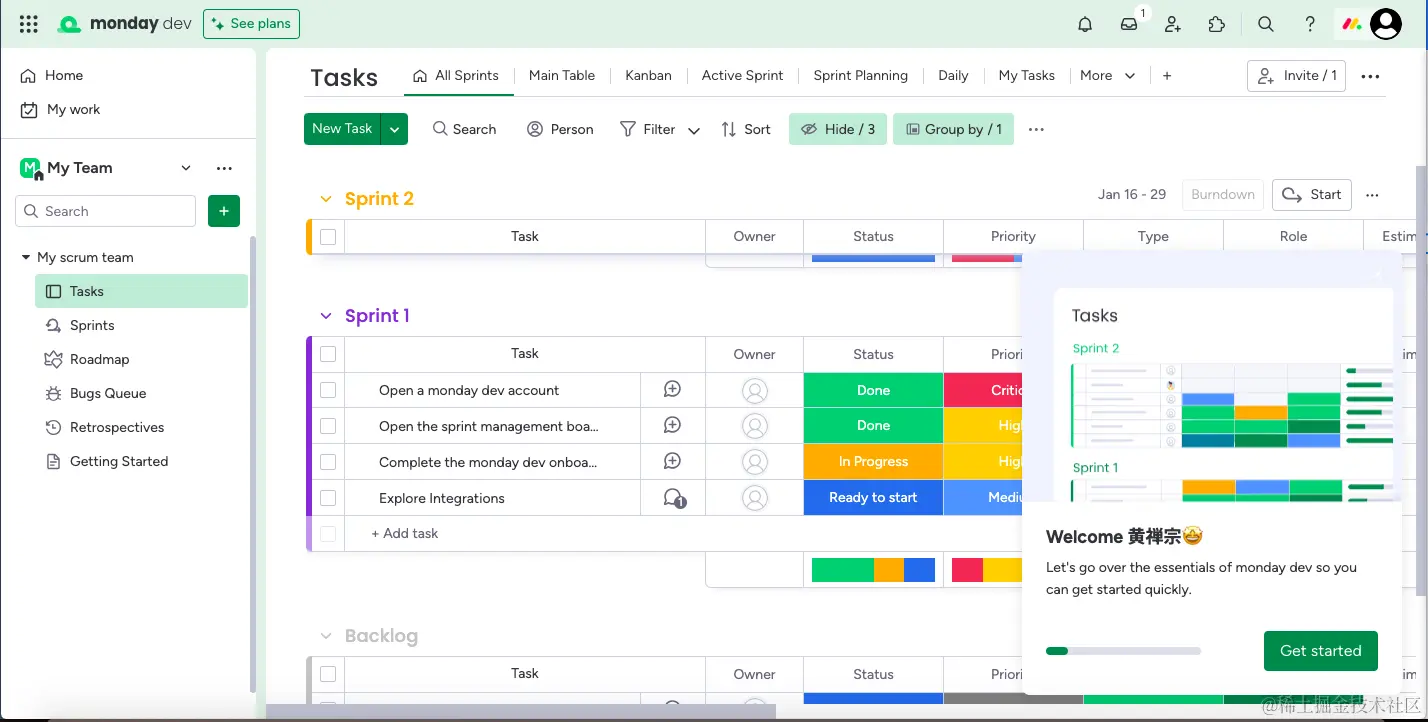Open the inbox tray icon
The width and height of the screenshot is (1428, 722).
pos(1129,24)
